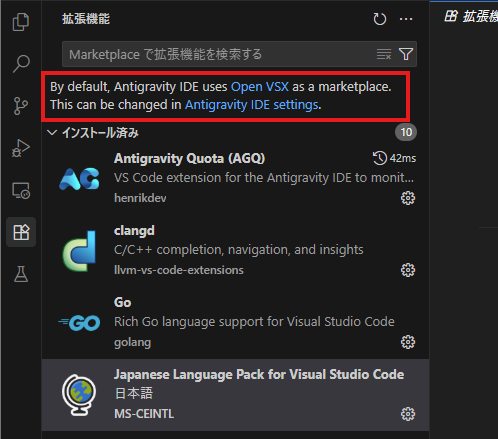Screen dimensions: 498x439
Task: Open the extensions panel more actions menu
Action: [406, 19]
